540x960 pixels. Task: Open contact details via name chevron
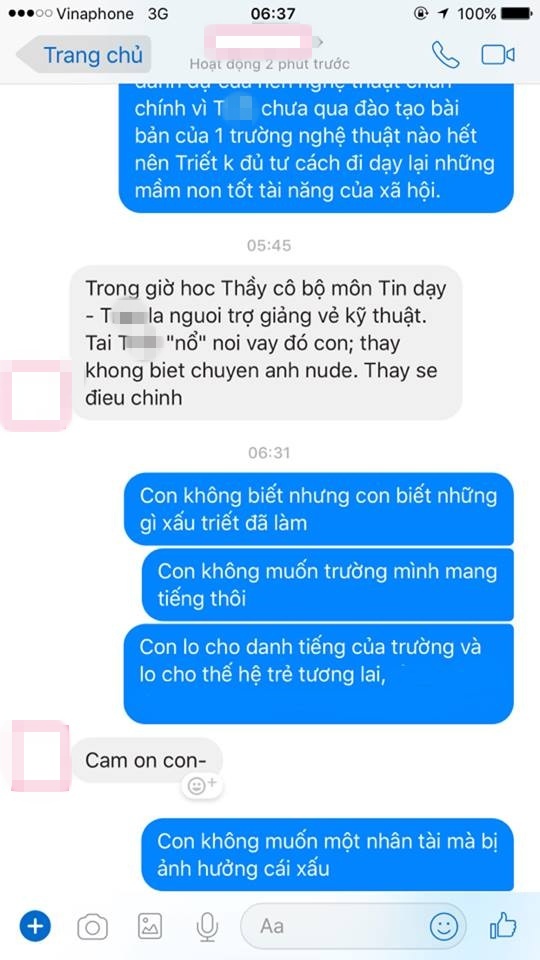319,41
